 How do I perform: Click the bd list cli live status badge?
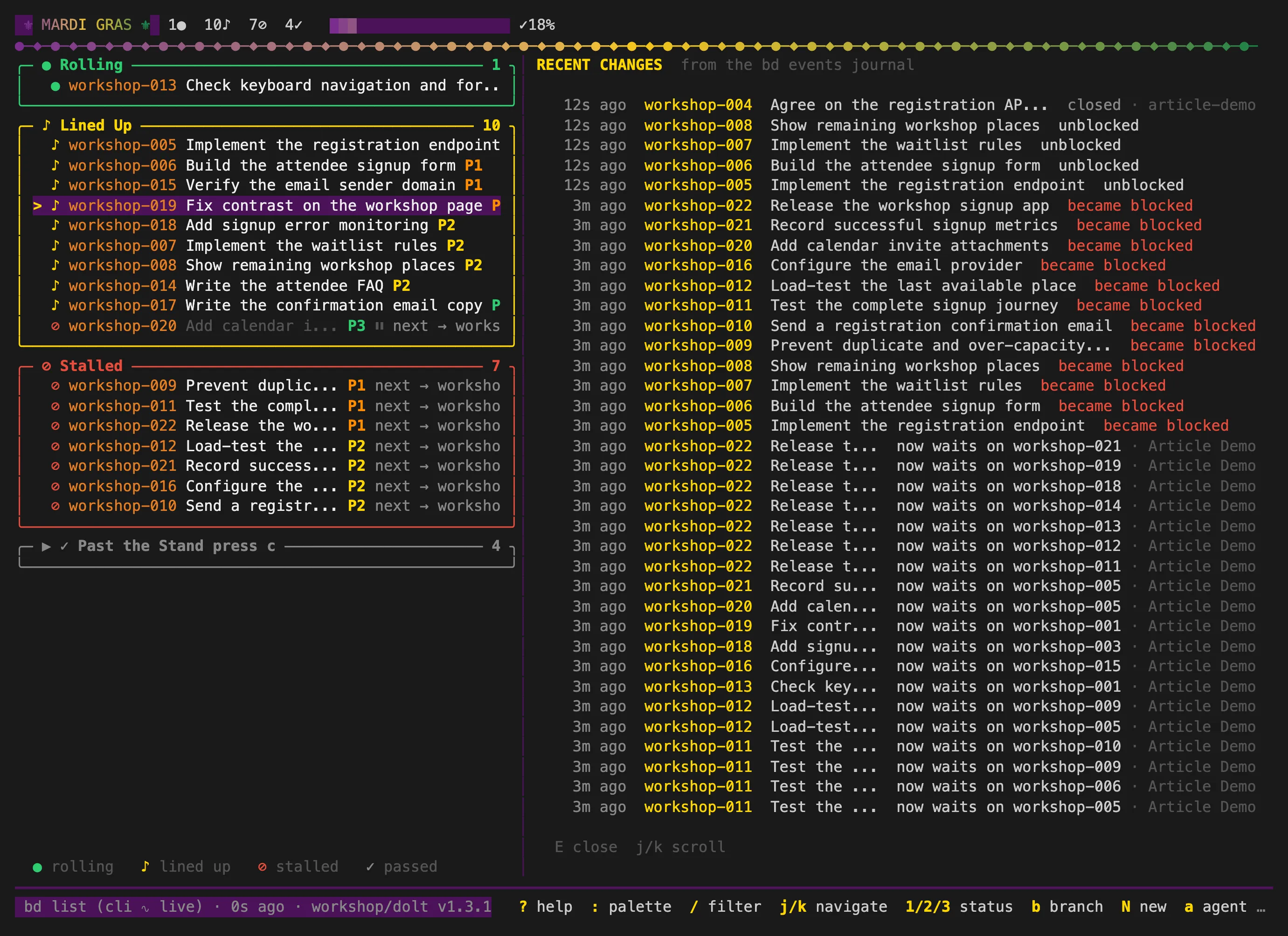(x=253, y=907)
